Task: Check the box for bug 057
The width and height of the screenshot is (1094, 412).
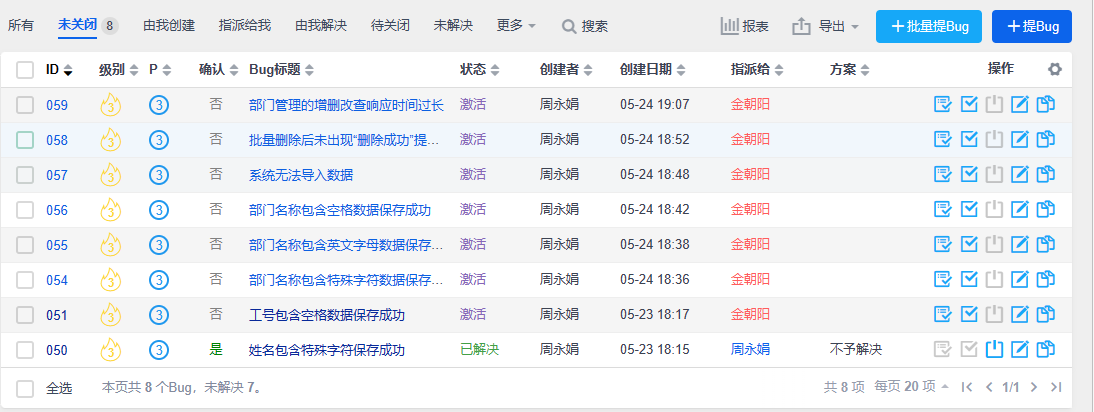Action: click(25, 175)
